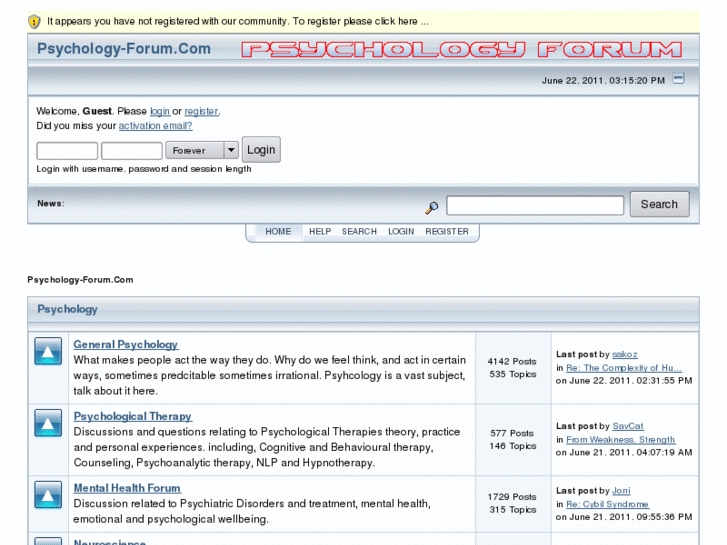Open the Psychological Therapy board
Image resolution: width=727 pixels, height=545 pixels.
pyautogui.click(x=133, y=416)
